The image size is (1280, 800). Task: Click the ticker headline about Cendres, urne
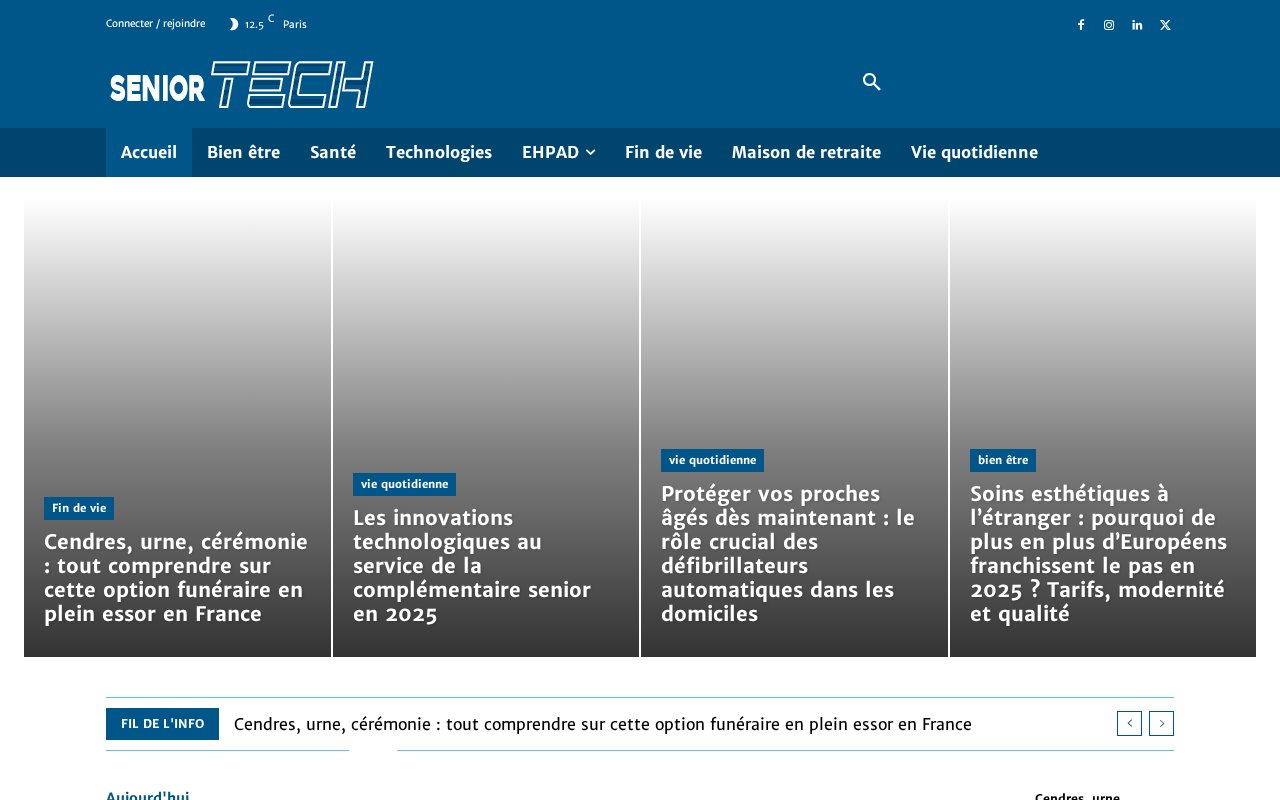tap(603, 724)
